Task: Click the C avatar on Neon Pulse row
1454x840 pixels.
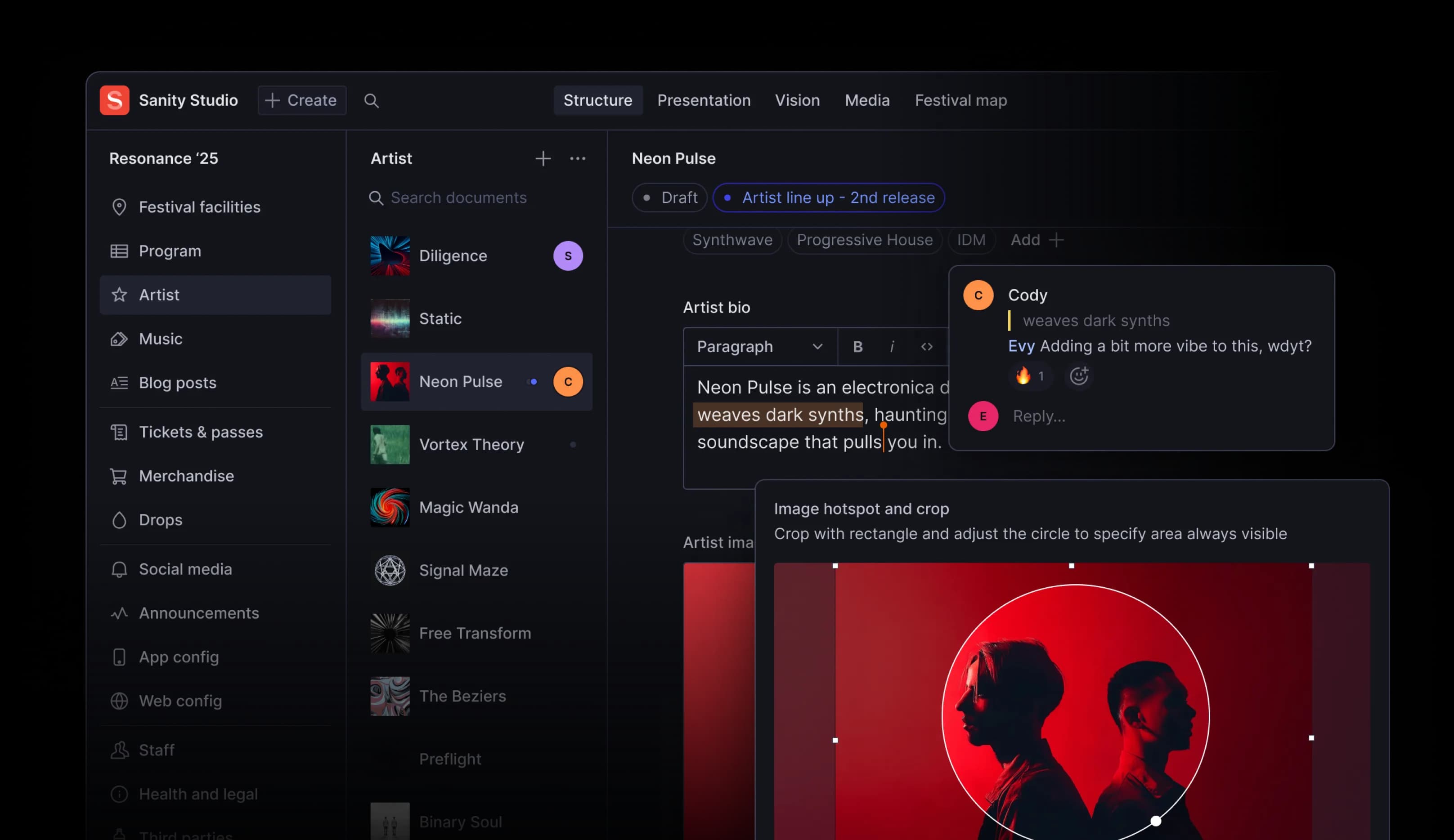Action: (568, 382)
